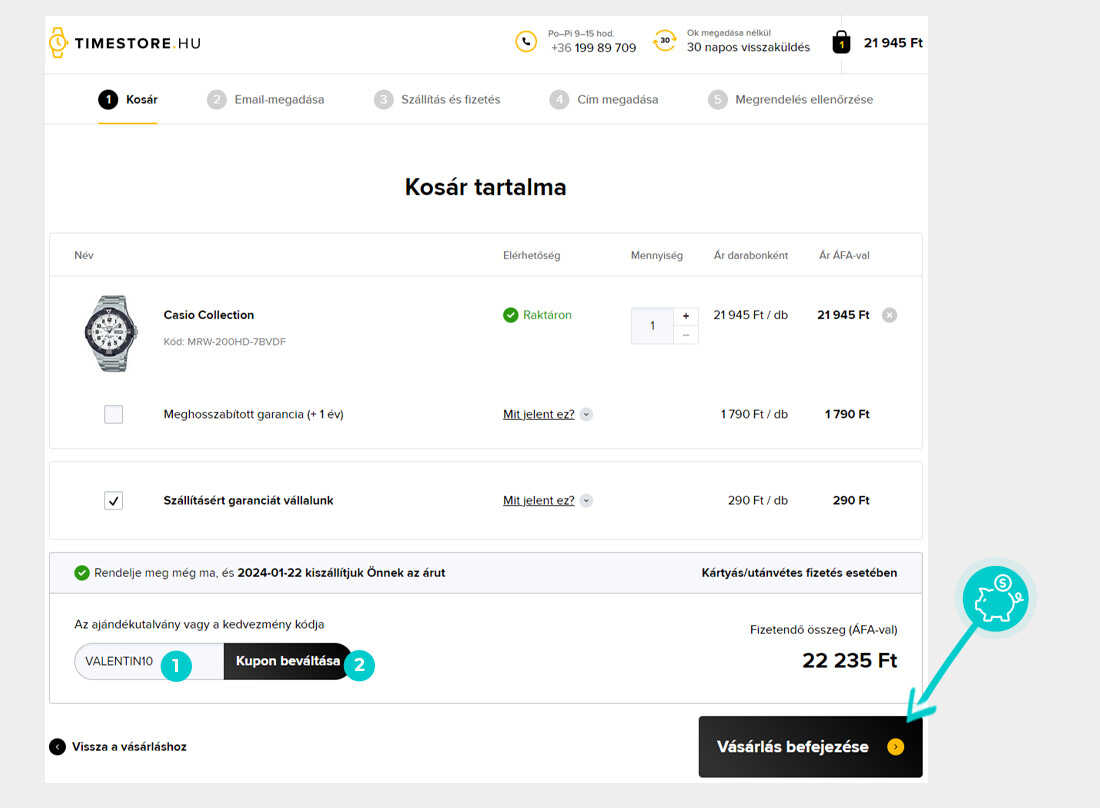Click the 1 790 Ft / db unit price
Viewport: 1100px width, 808px height.
coord(754,415)
